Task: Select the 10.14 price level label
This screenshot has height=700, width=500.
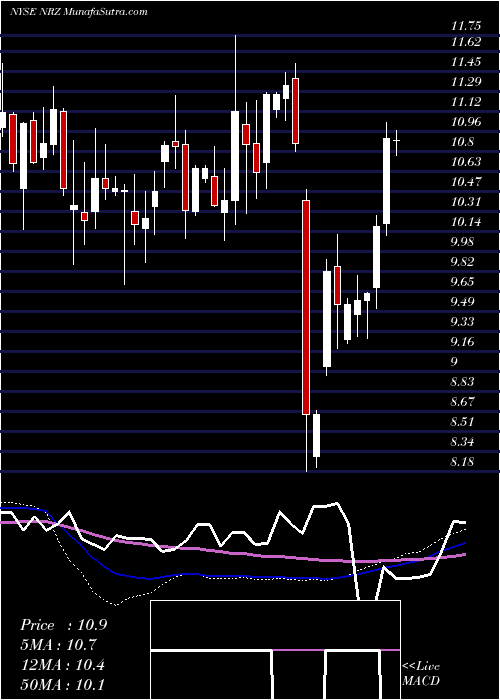Action: (466, 222)
